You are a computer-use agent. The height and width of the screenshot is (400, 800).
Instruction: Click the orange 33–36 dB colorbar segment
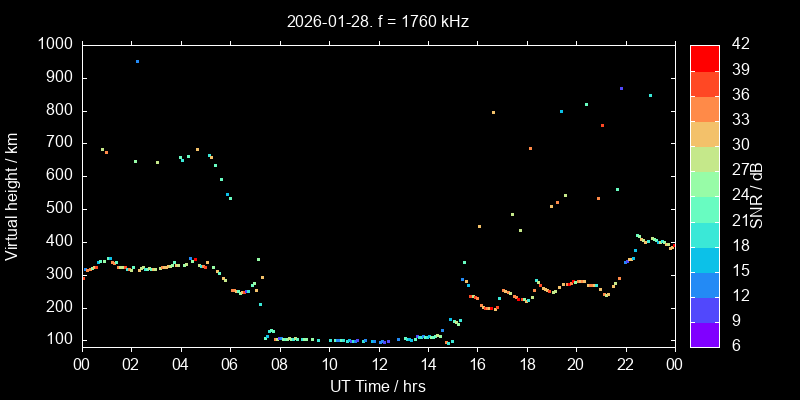point(703,108)
